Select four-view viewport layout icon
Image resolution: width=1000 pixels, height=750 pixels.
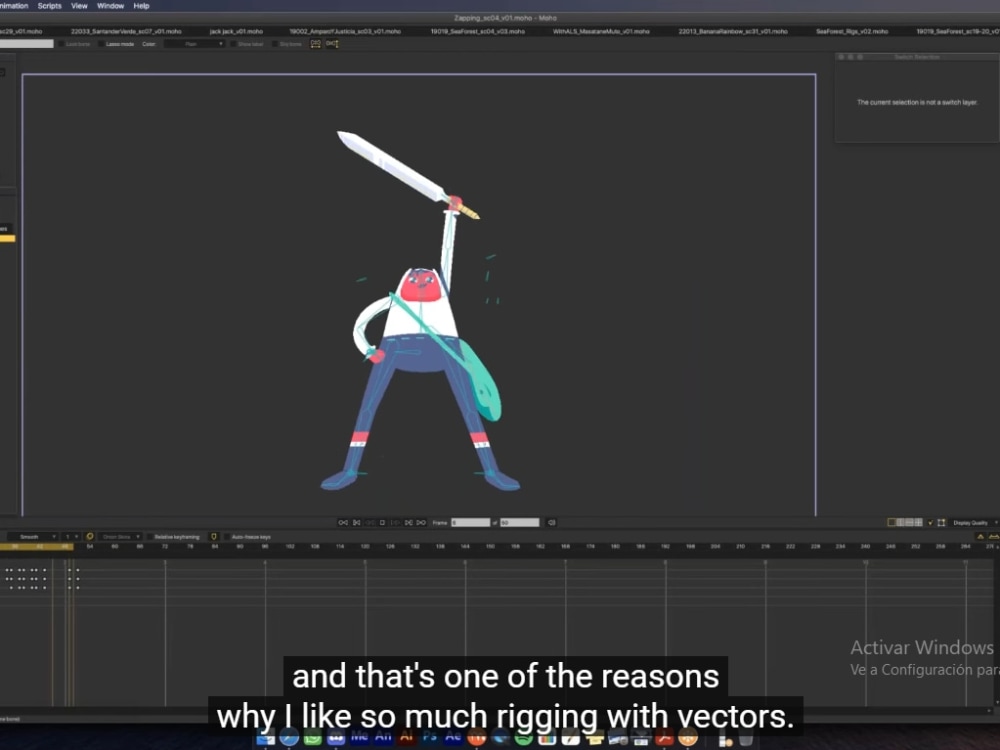[x=918, y=522]
